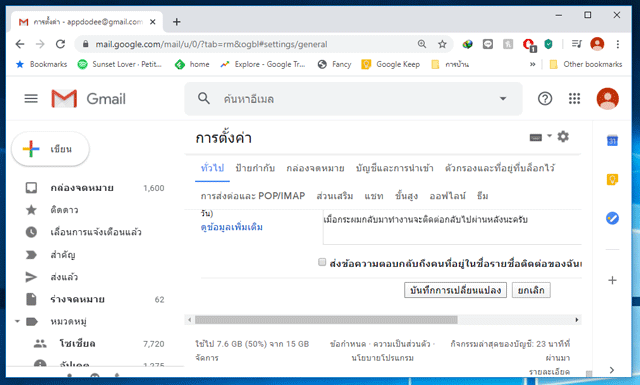Open the รายละเอียด account activity link
Image resolution: width=640 pixels, height=385 pixels.
click(549, 372)
